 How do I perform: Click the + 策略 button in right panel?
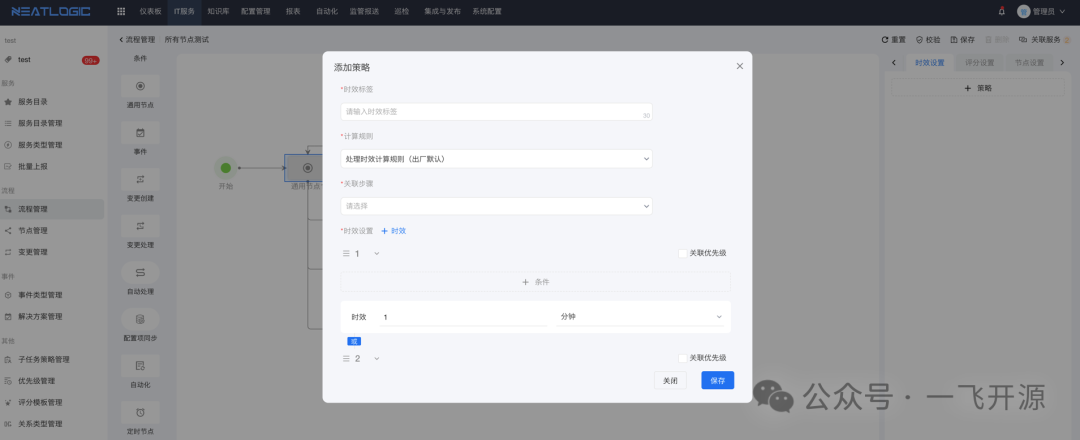[x=978, y=88]
